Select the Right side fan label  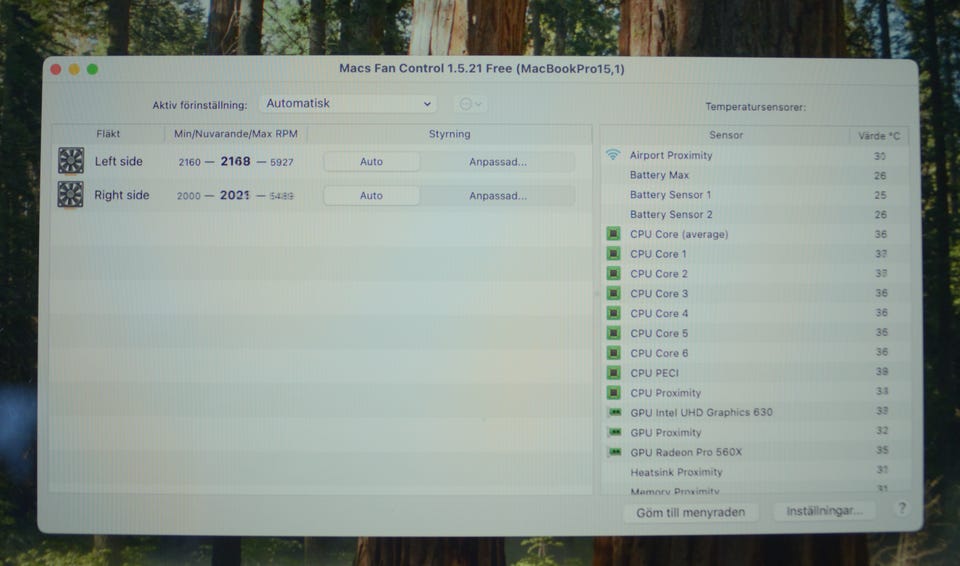tap(122, 195)
